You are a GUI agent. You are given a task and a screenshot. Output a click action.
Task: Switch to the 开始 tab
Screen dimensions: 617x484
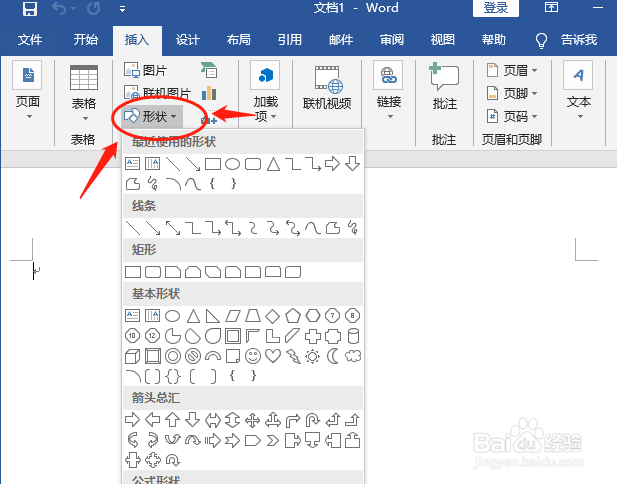pos(85,40)
